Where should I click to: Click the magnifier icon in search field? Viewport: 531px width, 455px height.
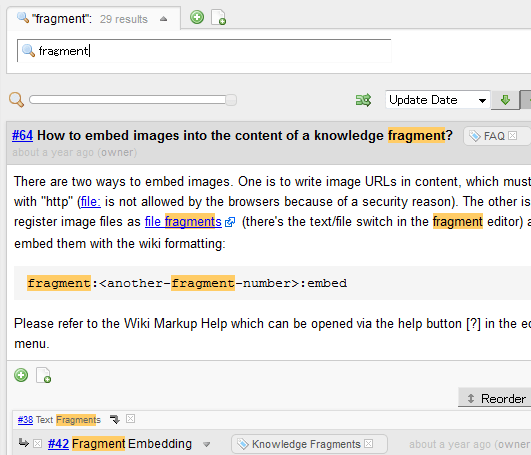(28, 51)
